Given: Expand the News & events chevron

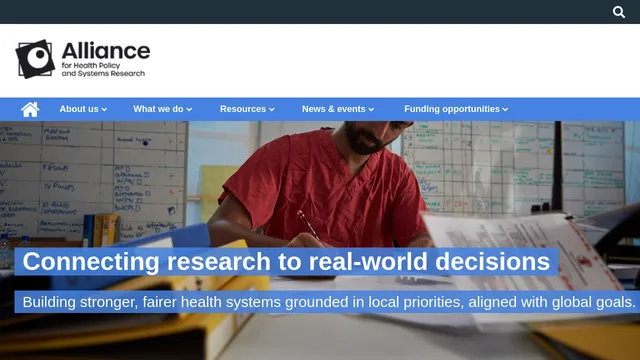Looking at the screenshot, I should tap(371, 109).
